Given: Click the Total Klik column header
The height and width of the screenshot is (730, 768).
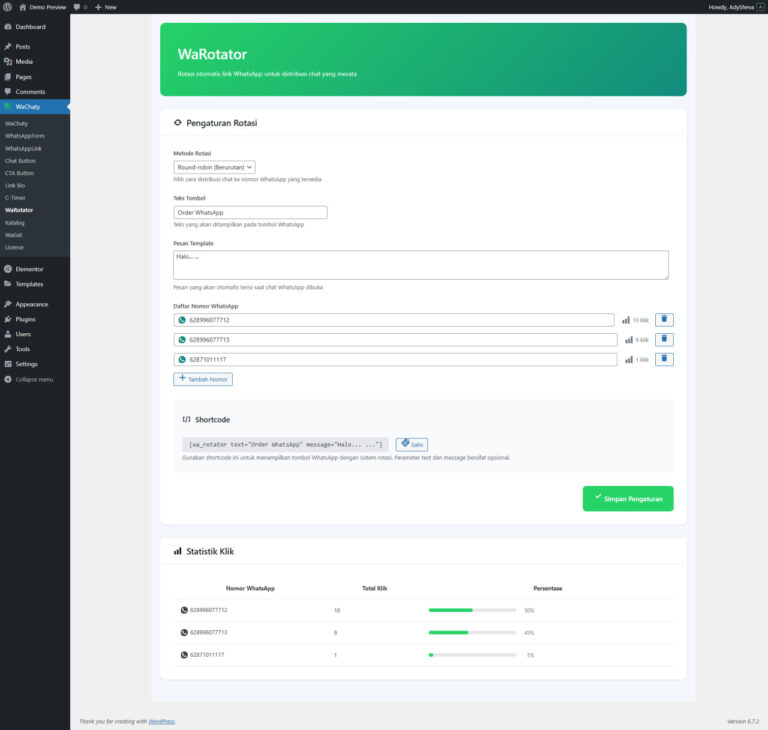Looking at the screenshot, I should coord(375,588).
